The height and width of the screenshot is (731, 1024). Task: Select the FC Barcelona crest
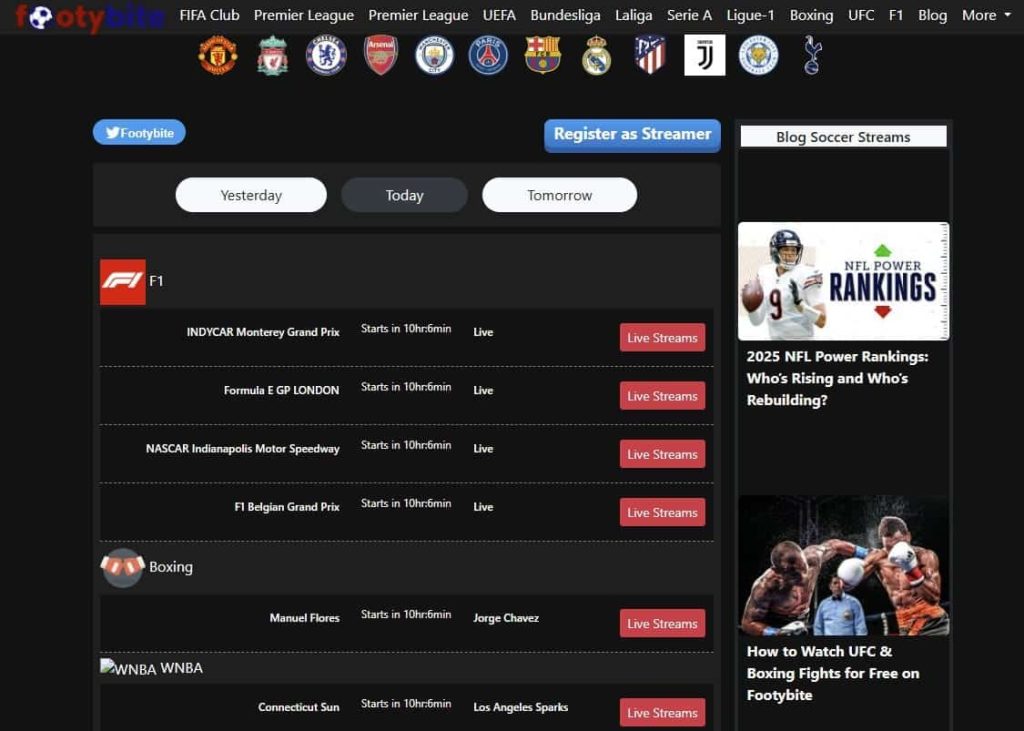[543, 55]
